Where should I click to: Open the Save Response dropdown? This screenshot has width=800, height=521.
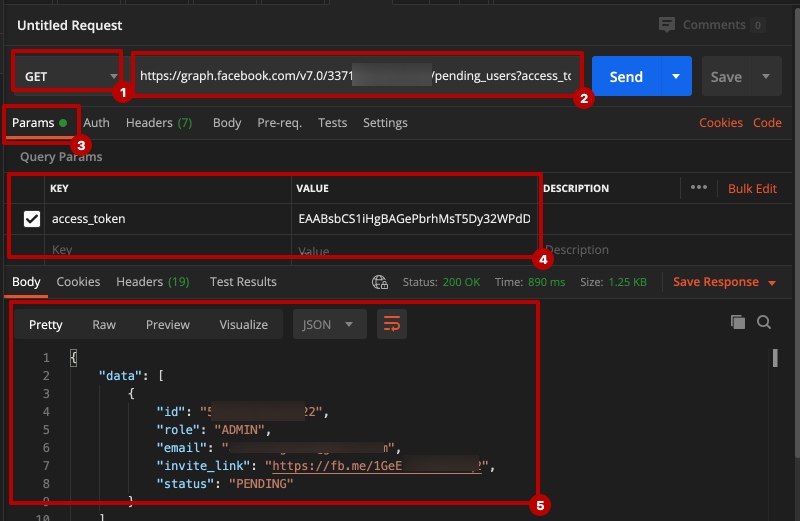click(724, 282)
